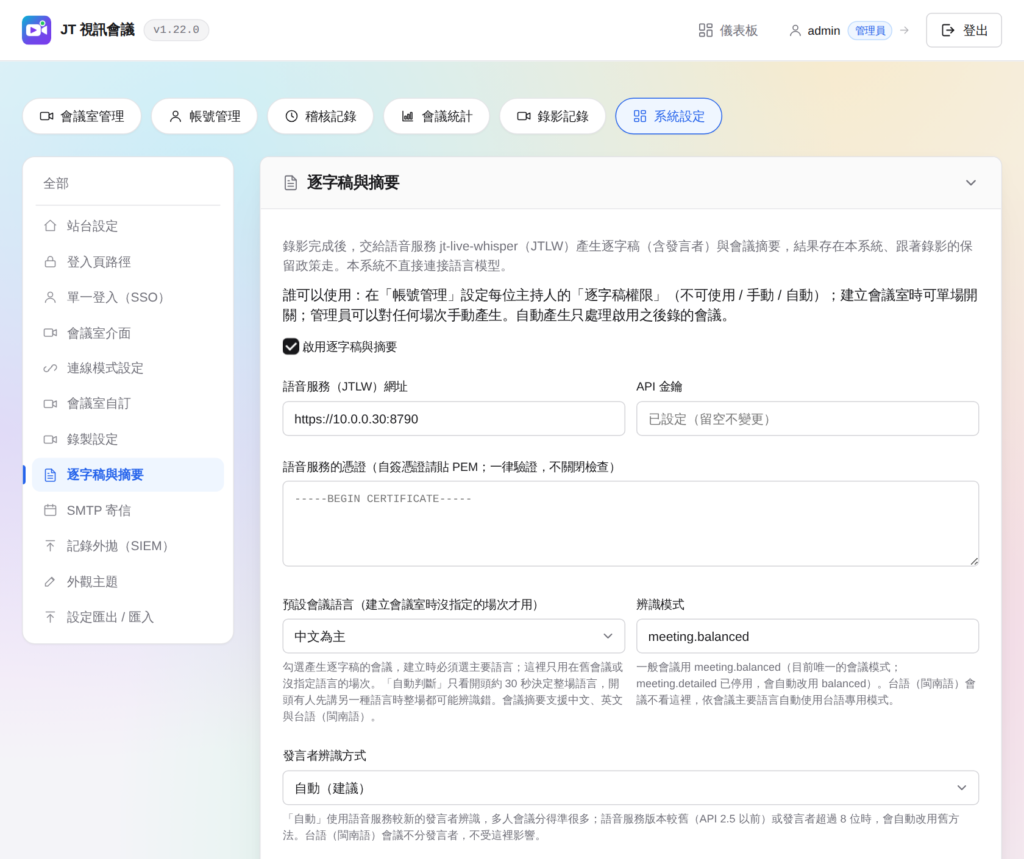Image resolution: width=1024 pixels, height=859 pixels.
Task: Open the 會議室管理 tab
Action: point(82,116)
